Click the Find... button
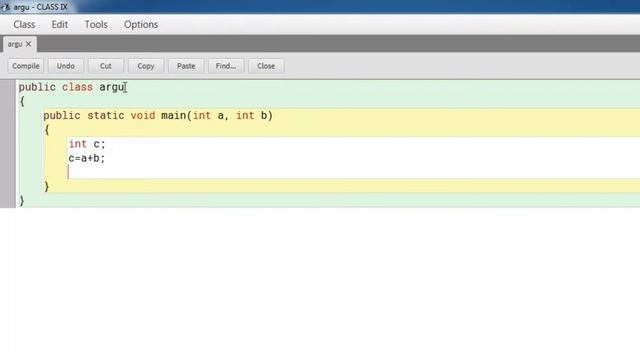640x360 pixels. tap(226, 66)
